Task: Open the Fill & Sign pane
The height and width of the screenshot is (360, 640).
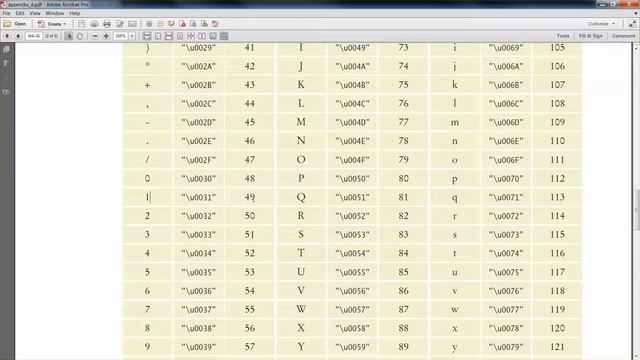Action: [591, 36]
